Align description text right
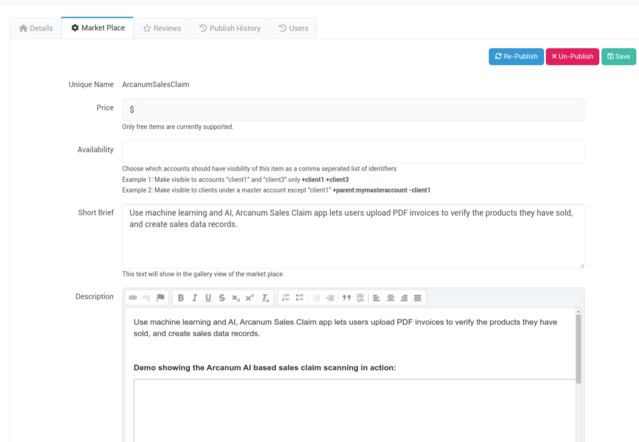Image resolution: width=639 pixels, height=442 pixels. coord(404,298)
